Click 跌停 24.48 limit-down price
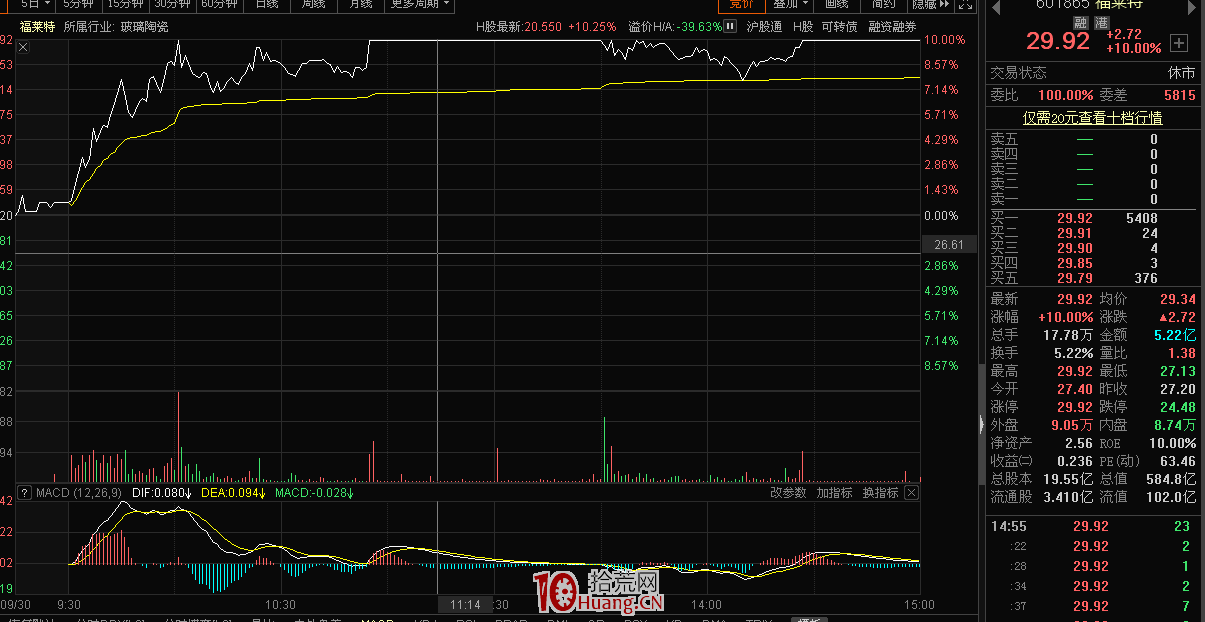 (1178, 407)
